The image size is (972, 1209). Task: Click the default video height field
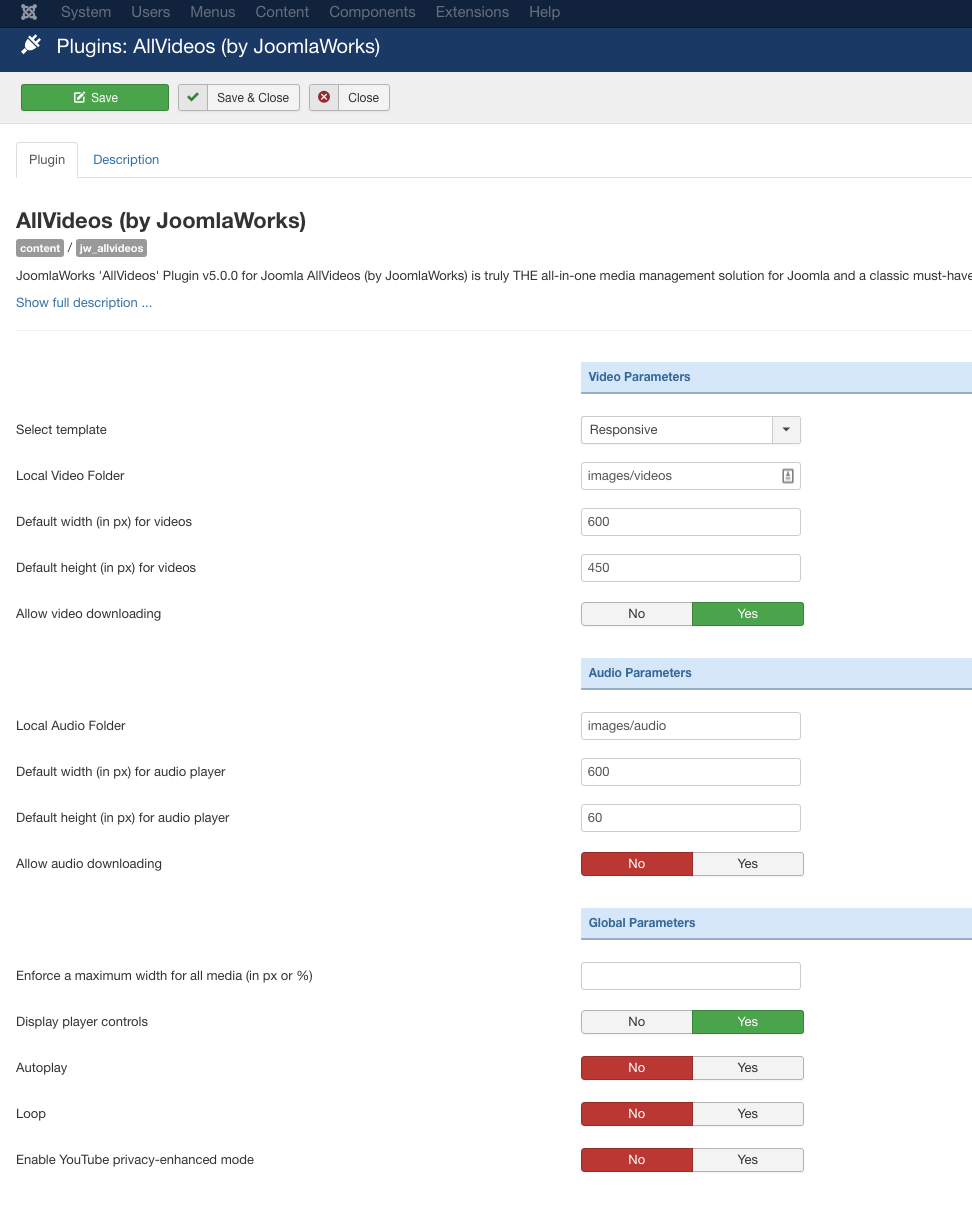tap(691, 568)
